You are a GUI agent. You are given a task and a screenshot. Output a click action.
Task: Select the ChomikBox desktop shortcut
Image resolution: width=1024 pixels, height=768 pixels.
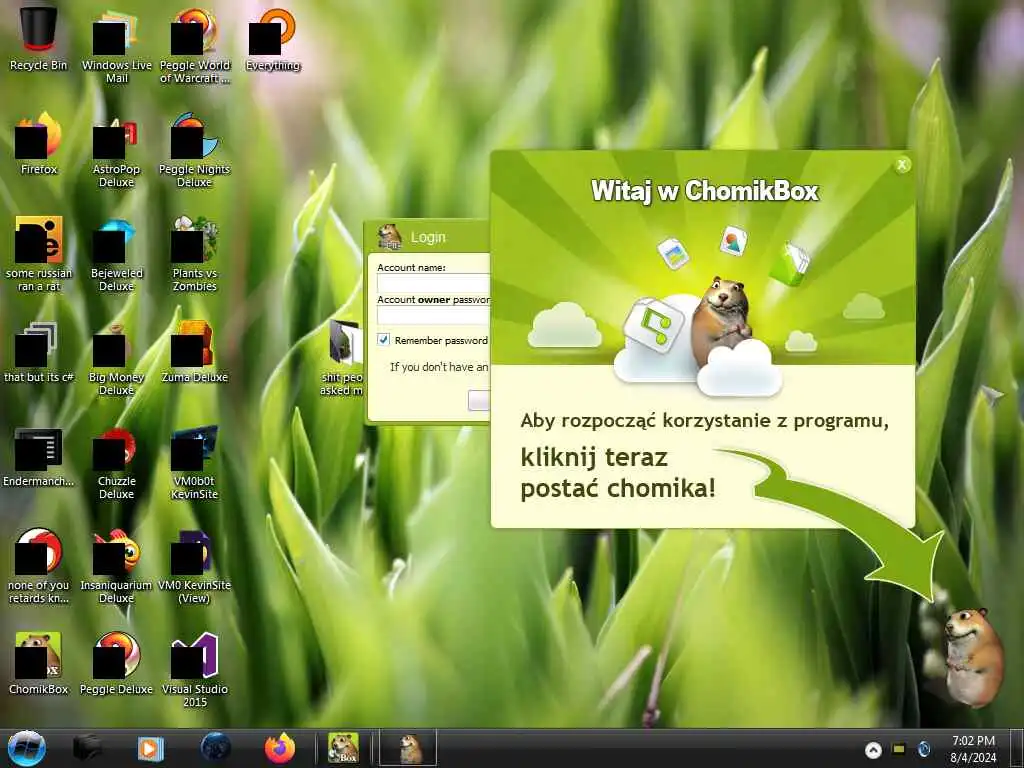point(39,664)
